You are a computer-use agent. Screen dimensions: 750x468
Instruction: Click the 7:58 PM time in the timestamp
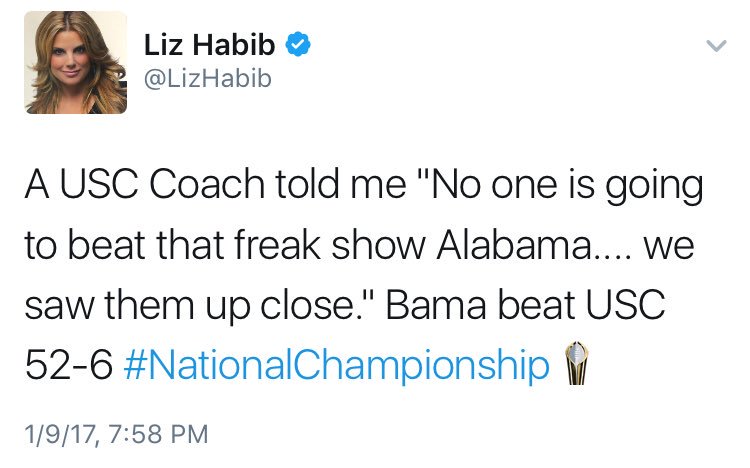point(158,435)
